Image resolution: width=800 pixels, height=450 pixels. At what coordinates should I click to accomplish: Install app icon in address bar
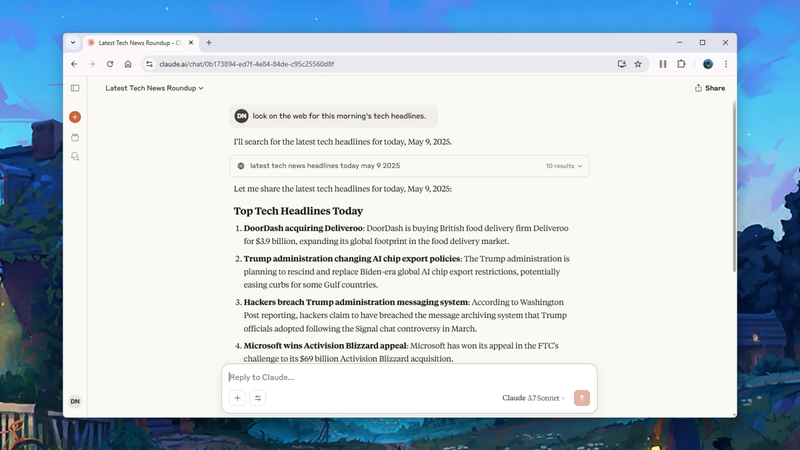click(621, 64)
